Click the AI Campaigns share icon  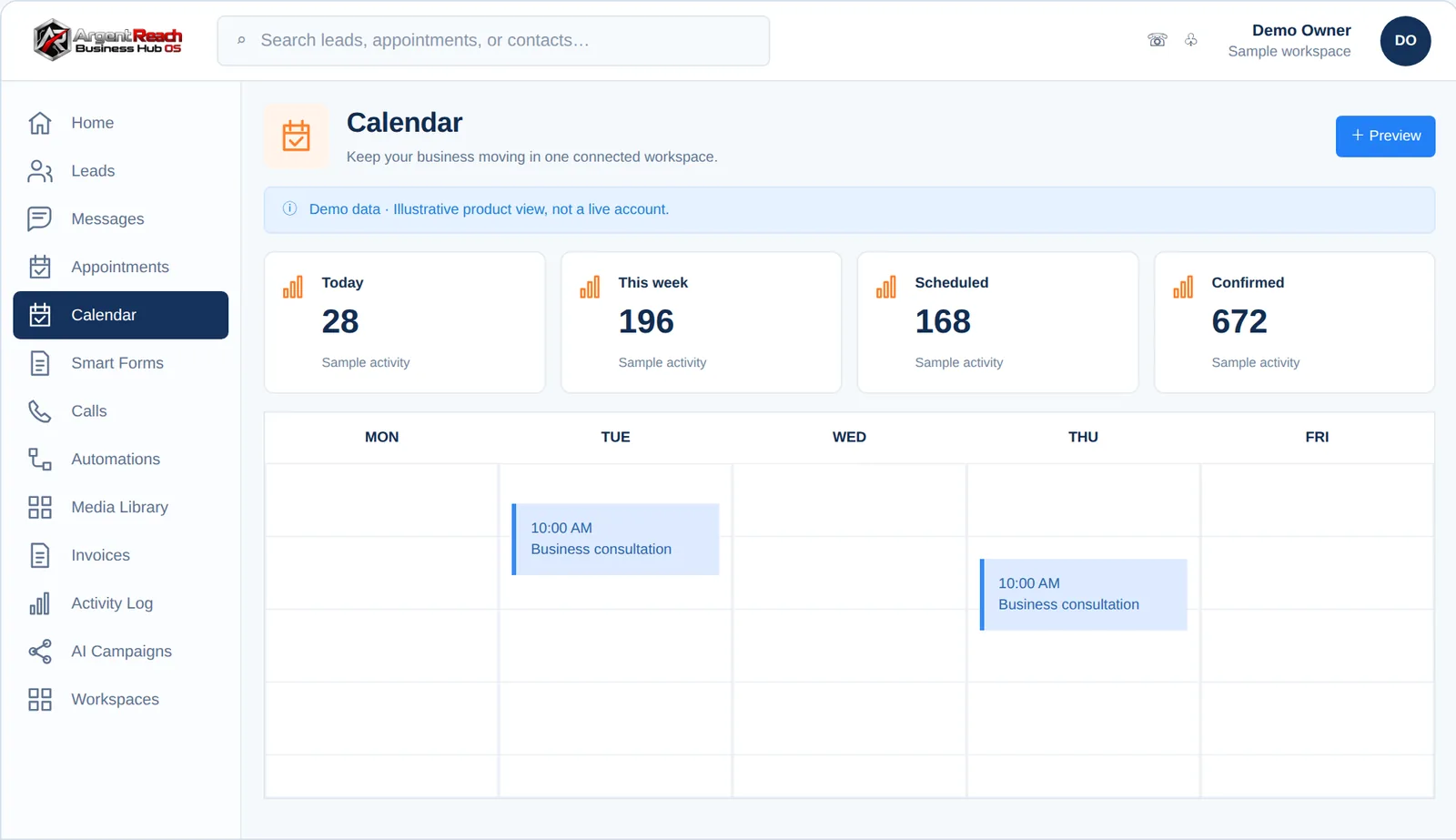tap(40, 652)
